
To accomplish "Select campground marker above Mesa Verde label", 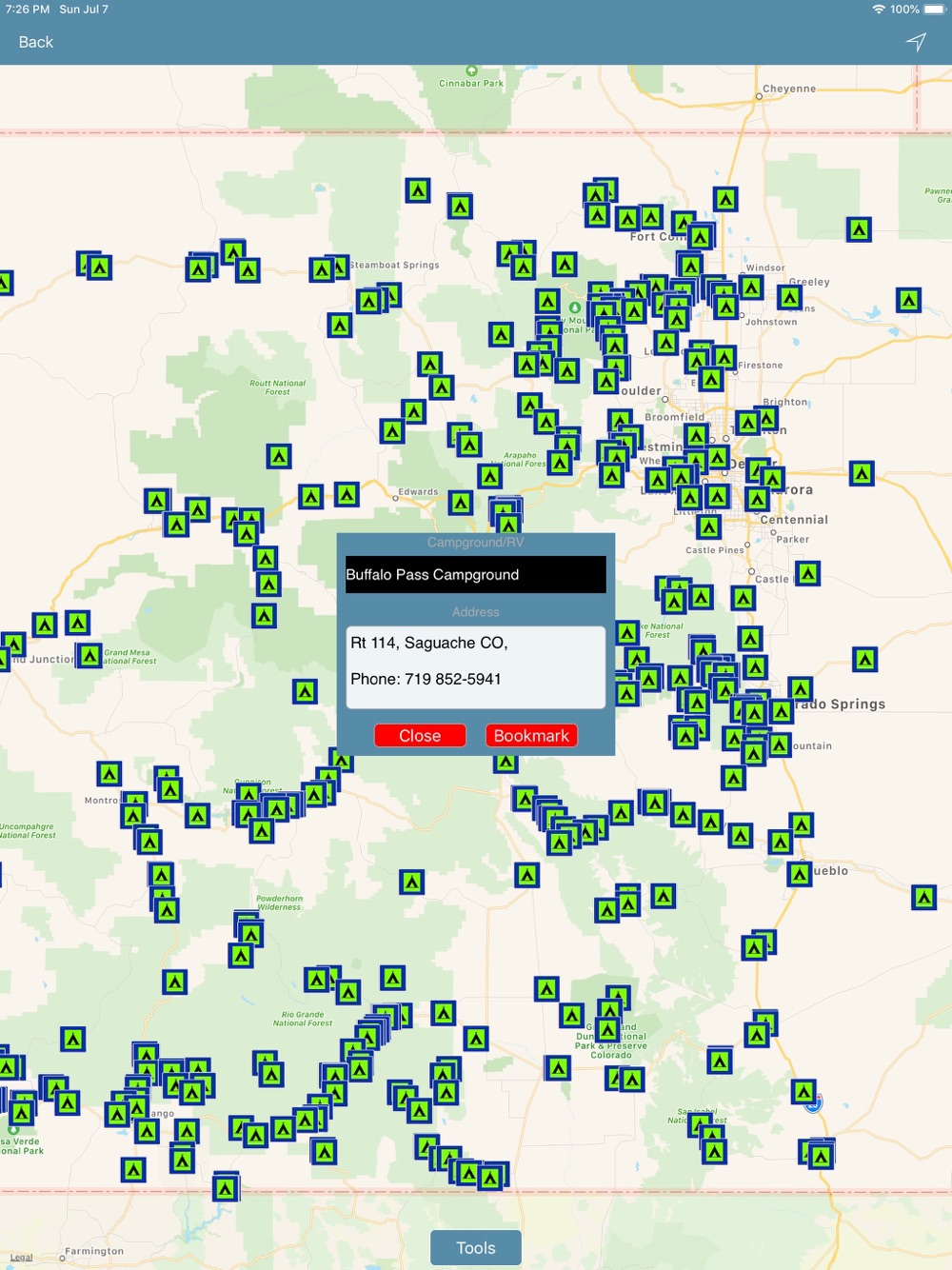I will [22, 1112].
